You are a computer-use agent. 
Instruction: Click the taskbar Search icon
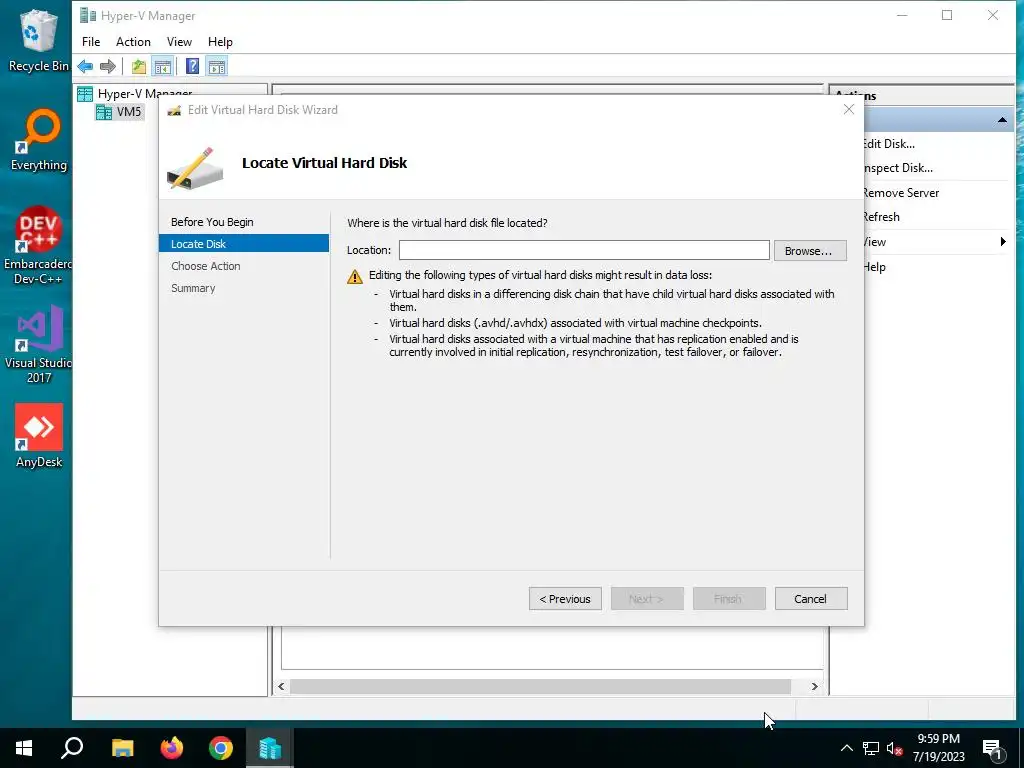[x=72, y=748]
